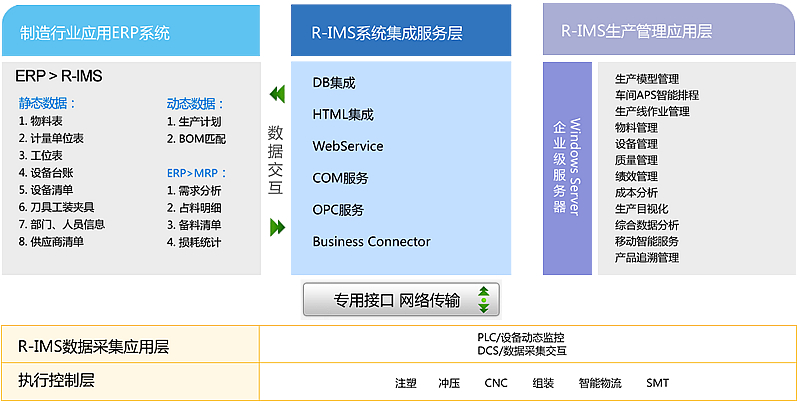Click the Windows Server 企业级服务器 block

(567, 168)
